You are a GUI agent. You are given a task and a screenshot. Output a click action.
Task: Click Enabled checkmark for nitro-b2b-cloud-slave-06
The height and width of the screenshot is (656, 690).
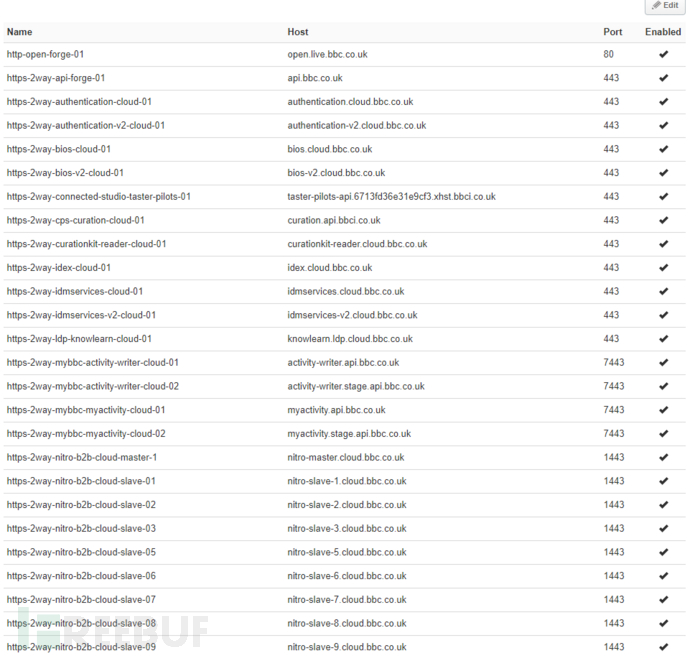tap(664, 576)
